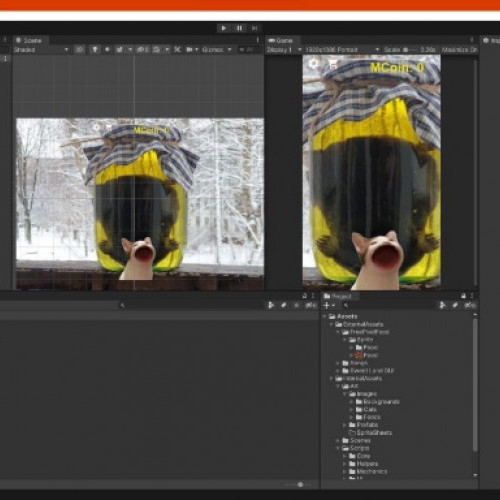Image resolution: width=500 pixels, height=500 pixels.
Task: Toggle Maximize On Play
Action: (460, 50)
